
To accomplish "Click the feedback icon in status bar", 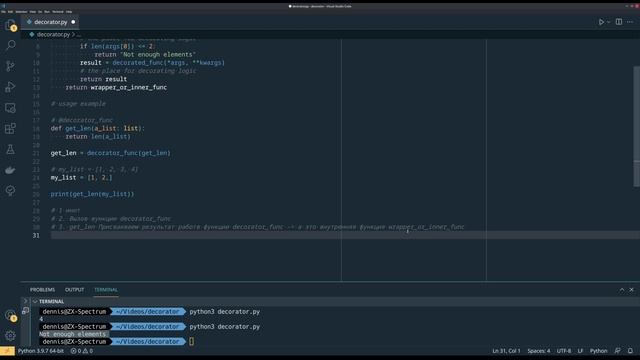I will click(618, 351).
